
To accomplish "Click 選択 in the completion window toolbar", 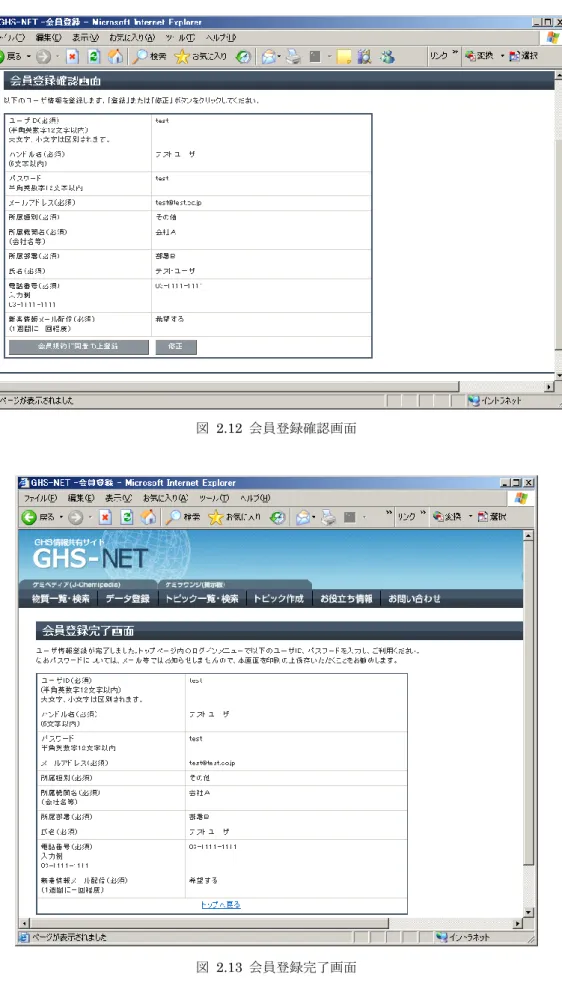I will click(492, 517).
